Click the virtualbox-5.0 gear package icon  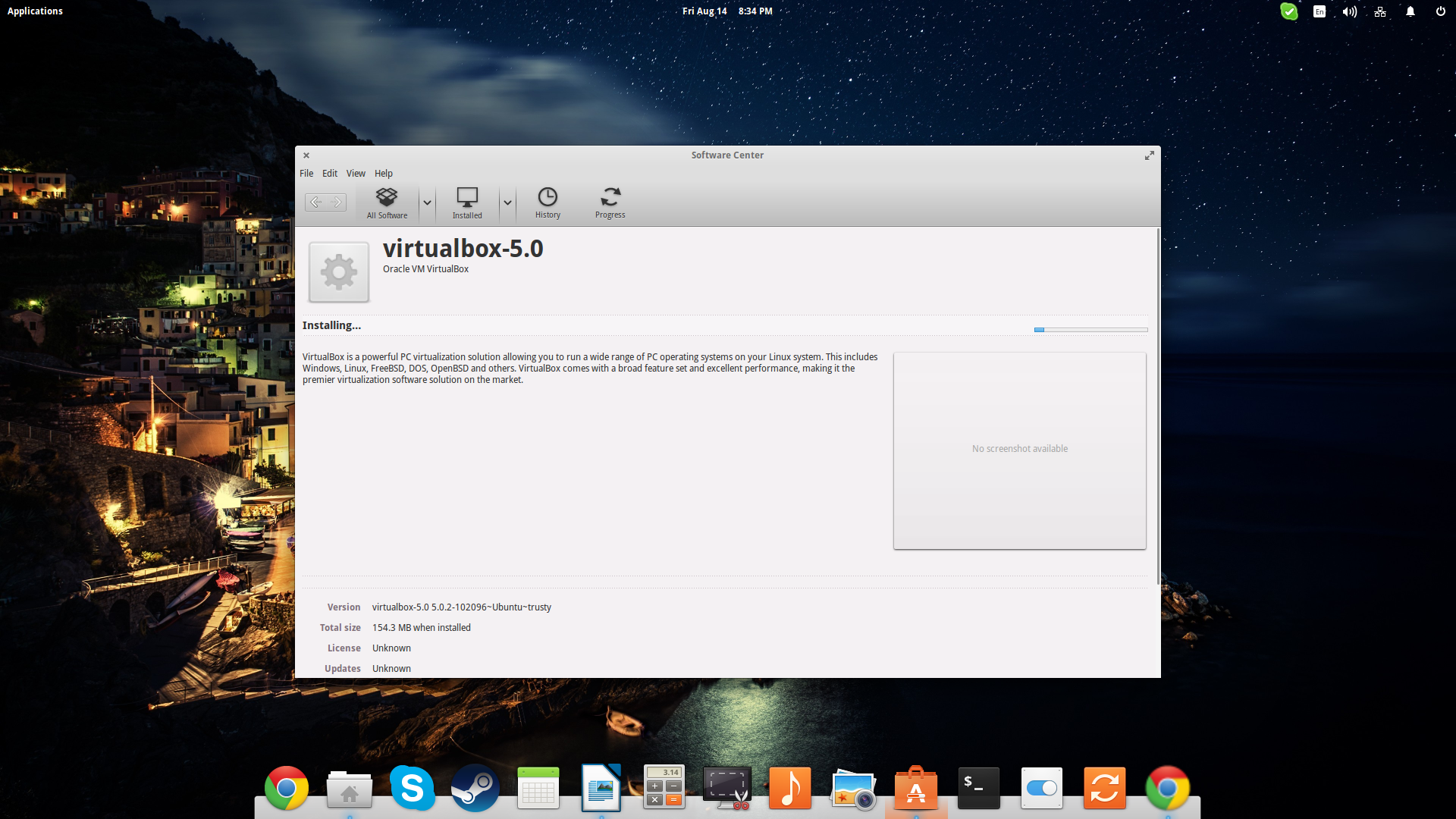click(x=339, y=272)
